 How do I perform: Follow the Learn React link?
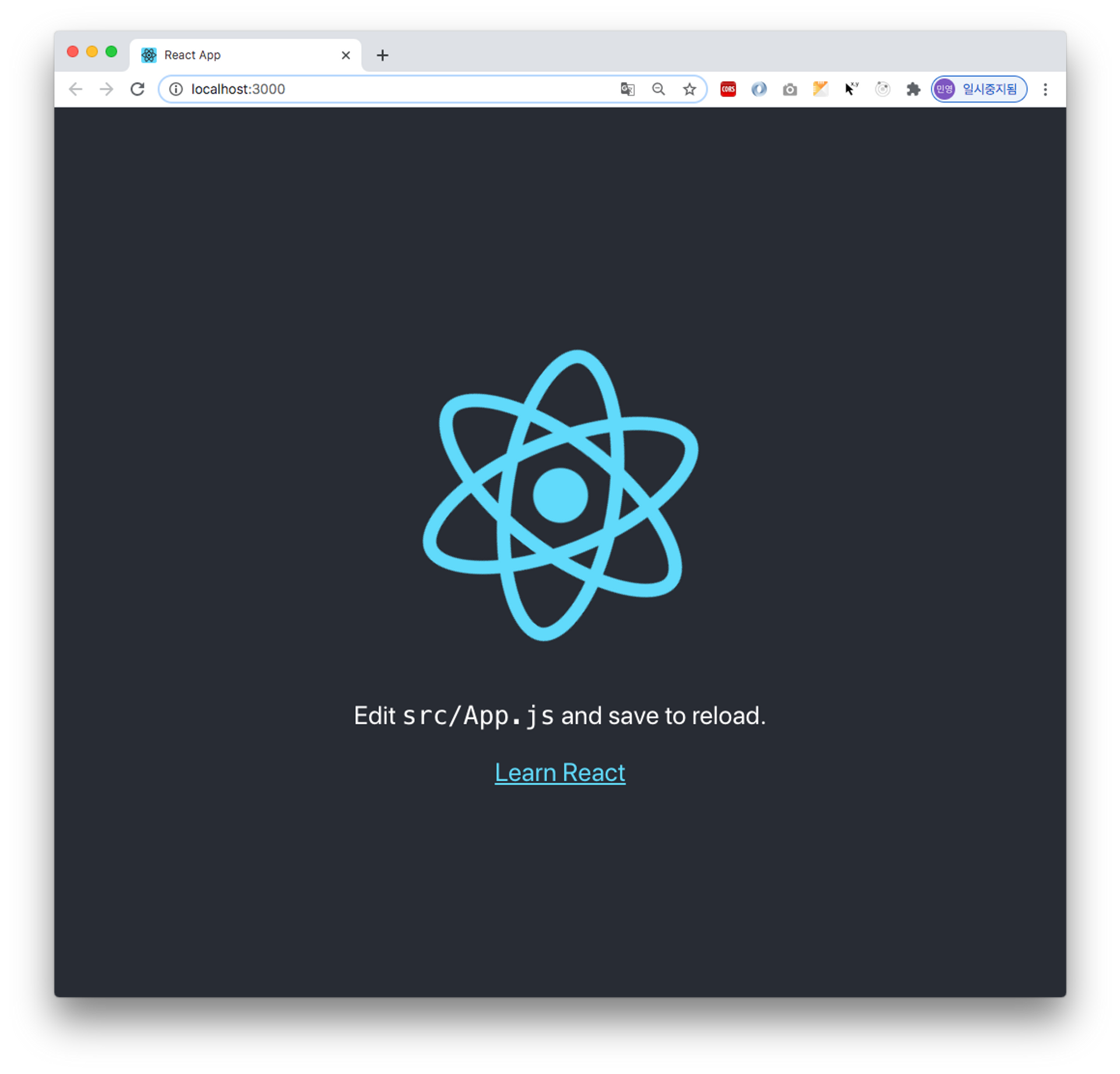559,773
